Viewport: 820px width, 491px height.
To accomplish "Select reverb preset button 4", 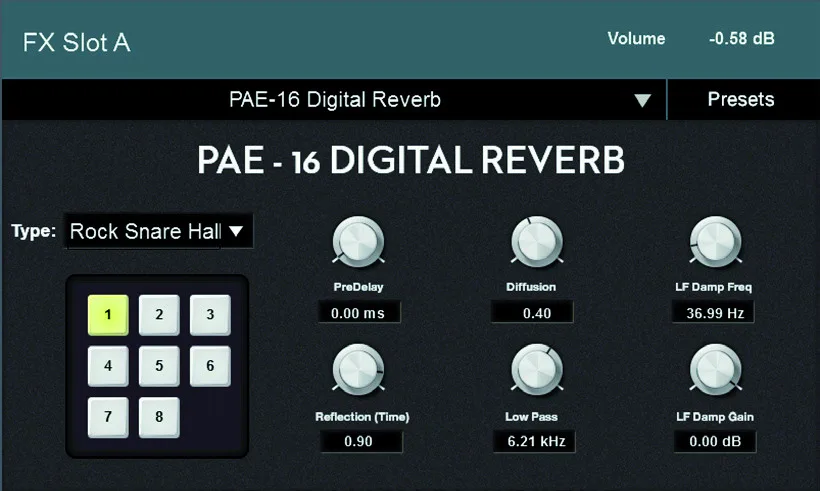I will tap(108, 366).
